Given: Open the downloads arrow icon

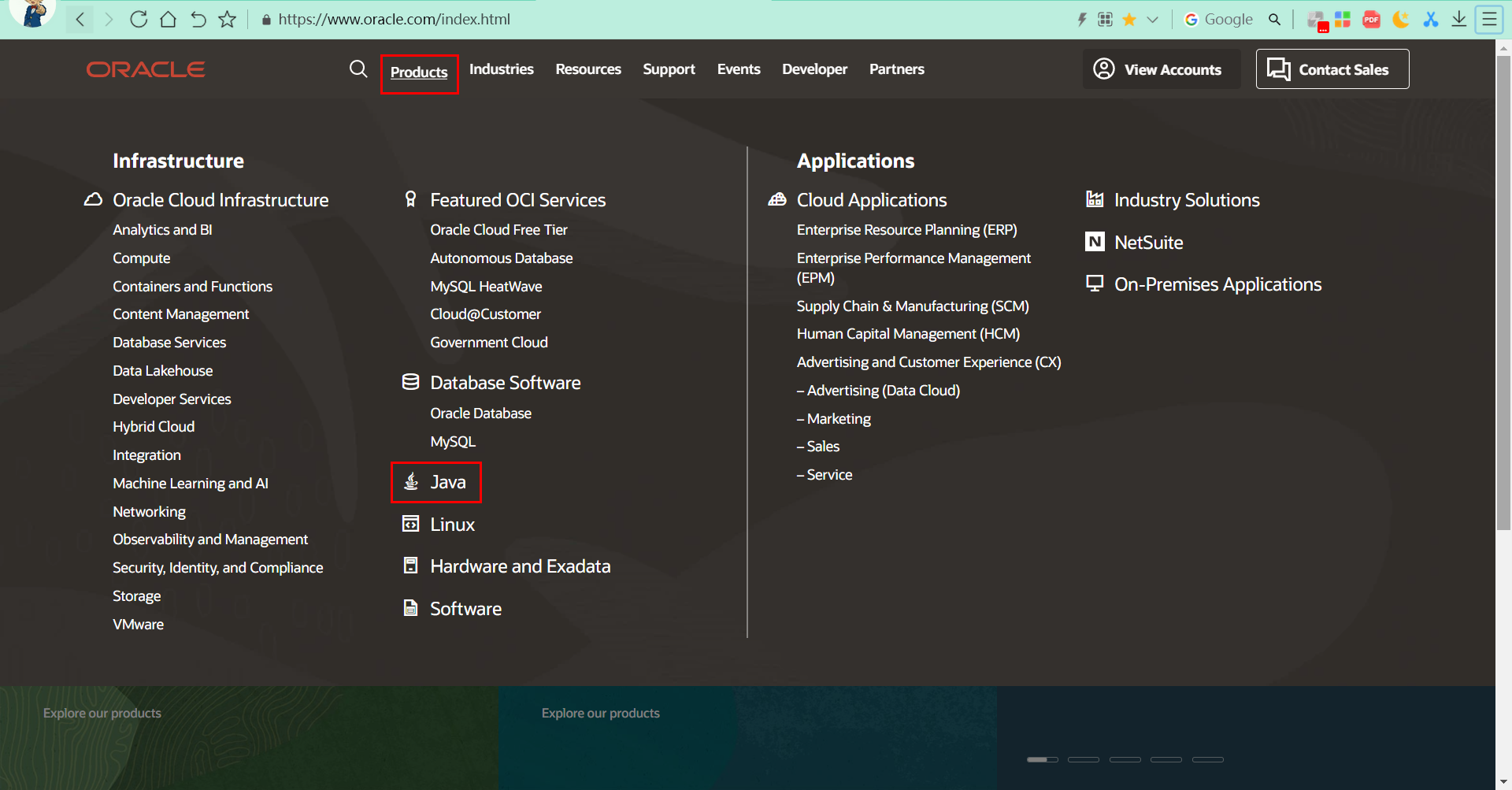Looking at the screenshot, I should click(1459, 19).
